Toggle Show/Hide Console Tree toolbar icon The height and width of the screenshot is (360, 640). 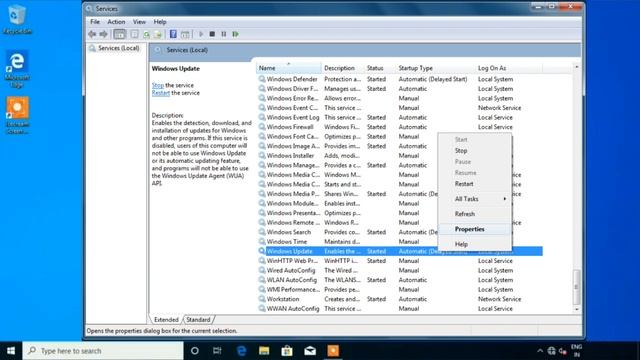(120, 34)
